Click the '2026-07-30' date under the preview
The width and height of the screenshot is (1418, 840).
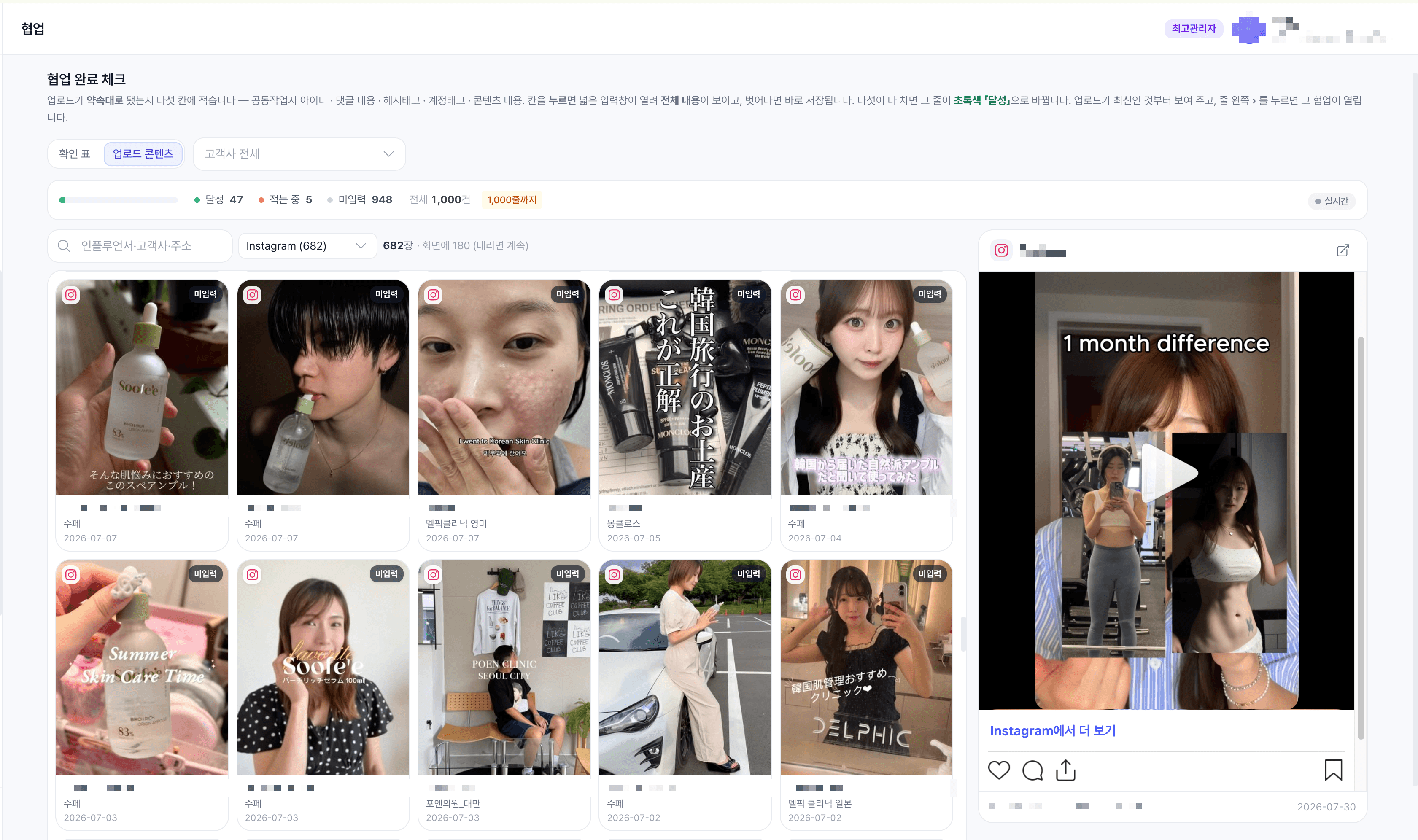[x=1326, y=807]
